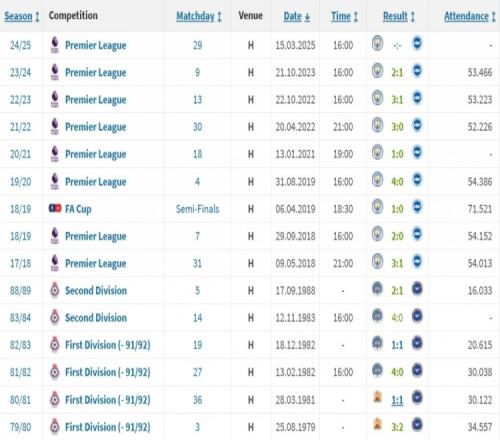500x440 pixels.
Task: Click Premier League logo in 24/25 row
Action: click(55, 45)
